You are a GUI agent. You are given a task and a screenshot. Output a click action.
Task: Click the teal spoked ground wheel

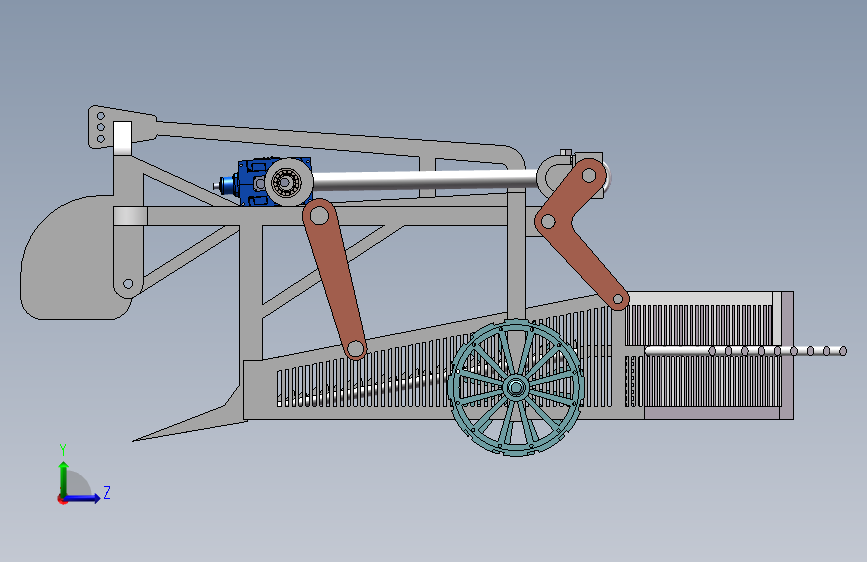[x=515, y=387]
